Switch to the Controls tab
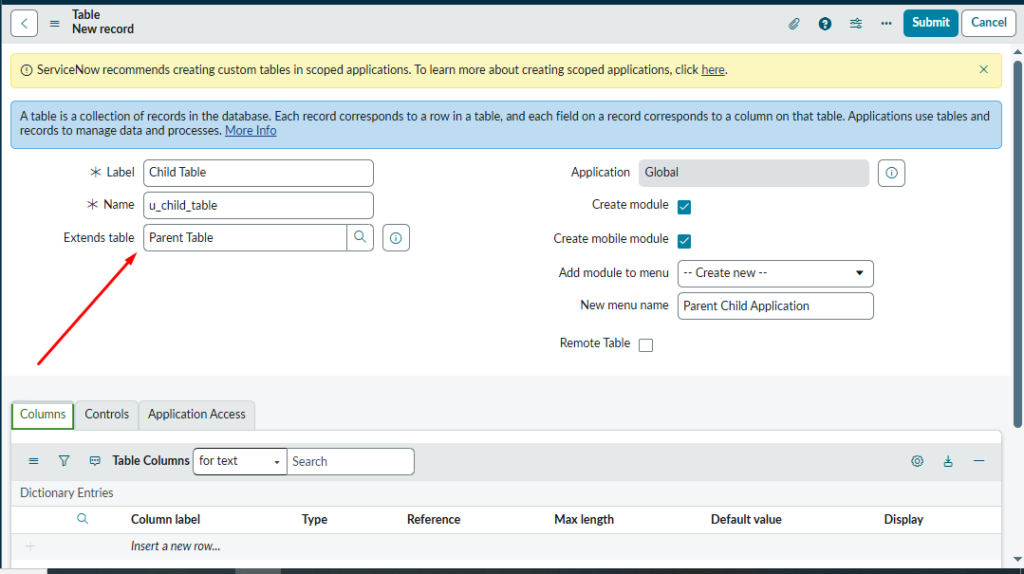This screenshot has width=1024, height=574. (x=107, y=414)
